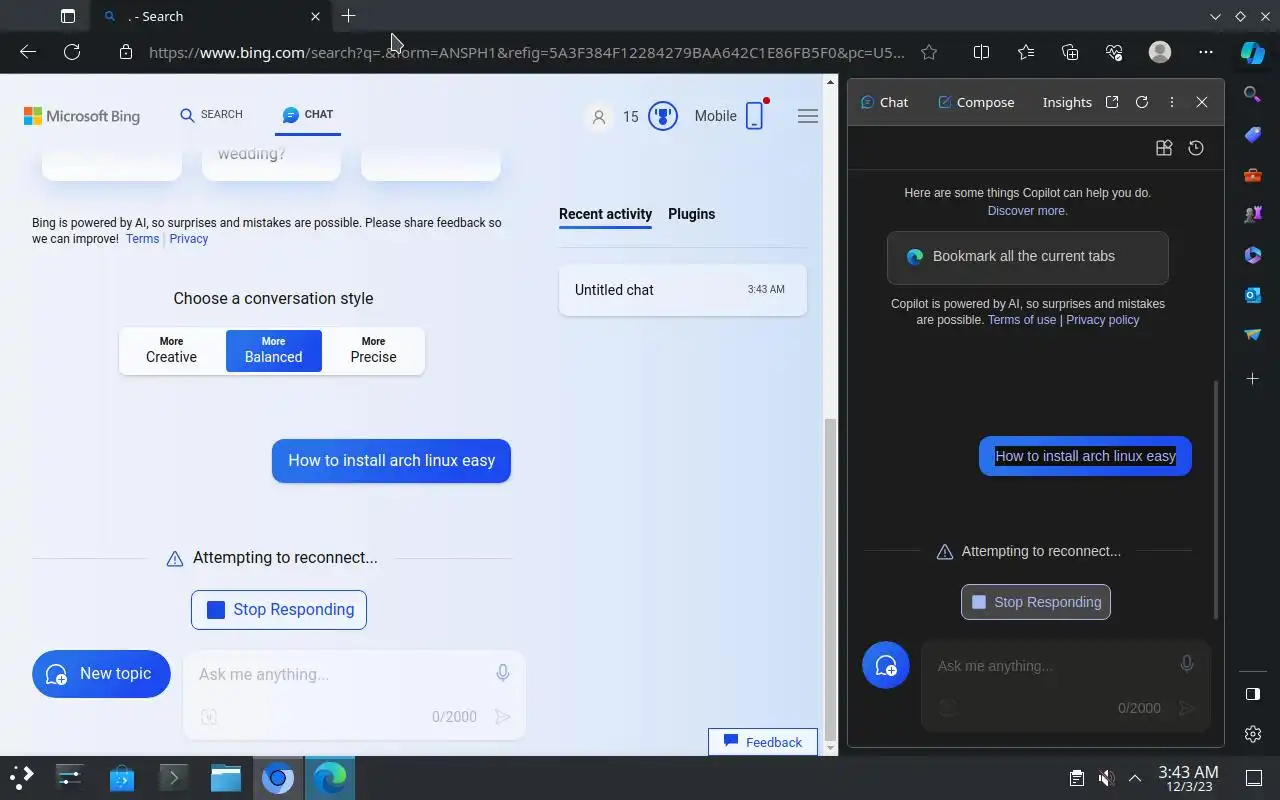This screenshot has height=800, width=1280.
Task: Select More Creative conversation style
Action: (171, 351)
